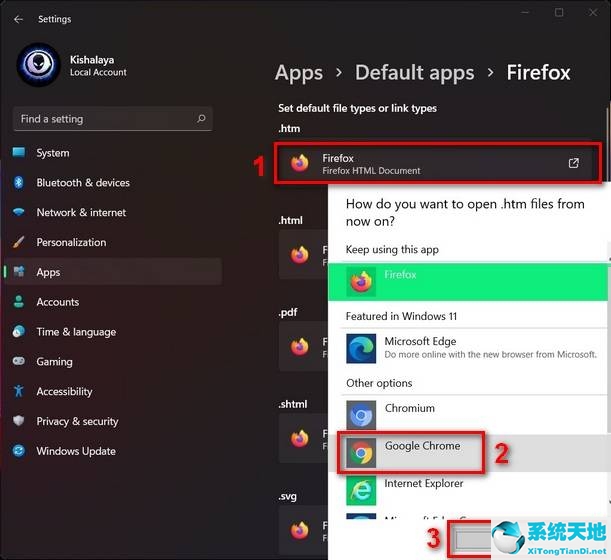This screenshot has width=611, height=560.
Task: Click the back arrow in Settings
Action: (18, 19)
